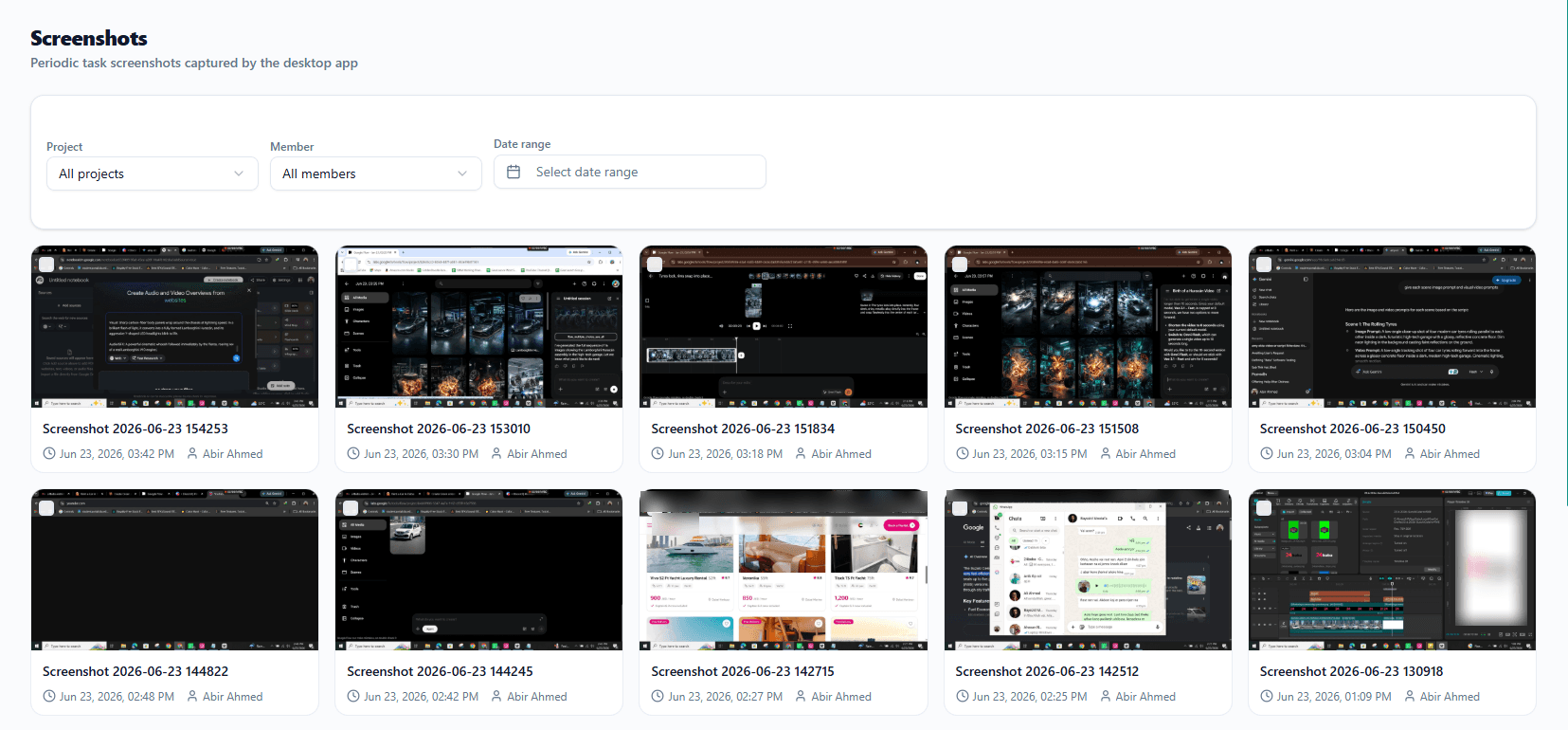Screen dimensions: 1568x730
Task: Click the 'Screenshots' page heading
Action: [89, 38]
